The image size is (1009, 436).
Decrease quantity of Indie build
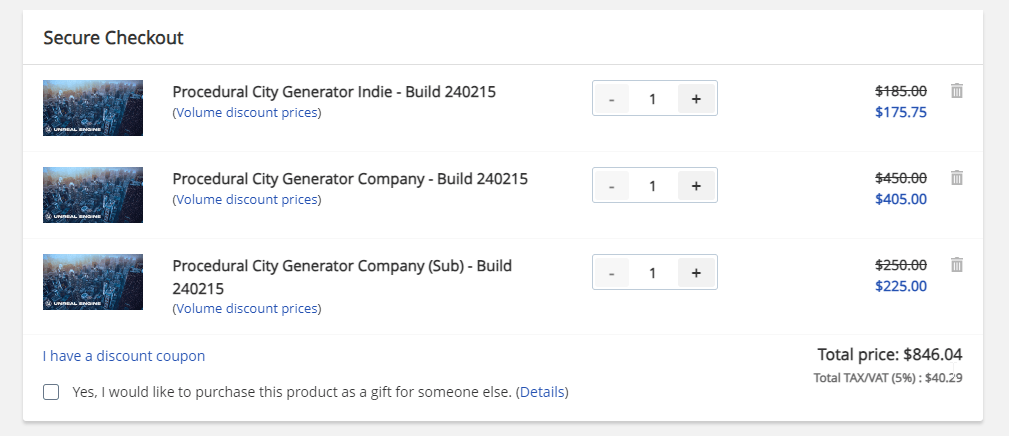coord(612,99)
